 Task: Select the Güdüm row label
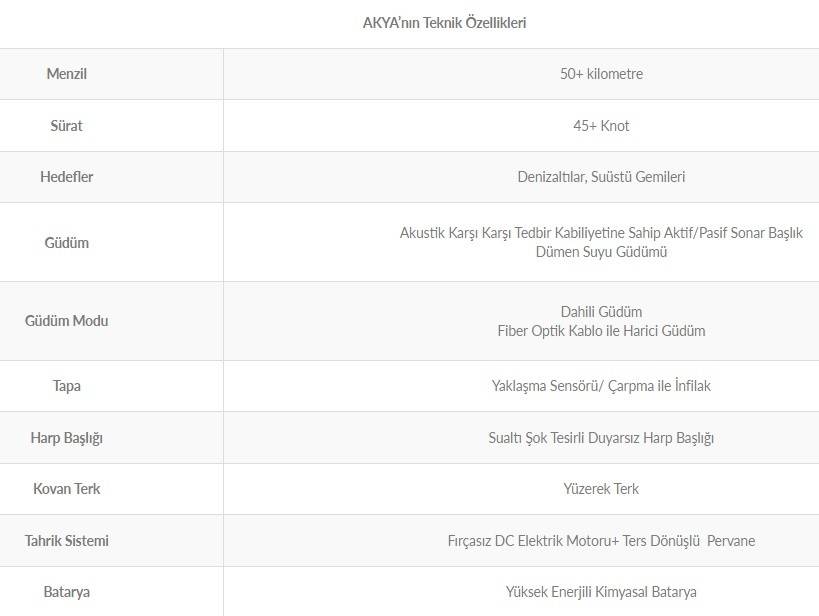pyautogui.click(x=67, y=242)
